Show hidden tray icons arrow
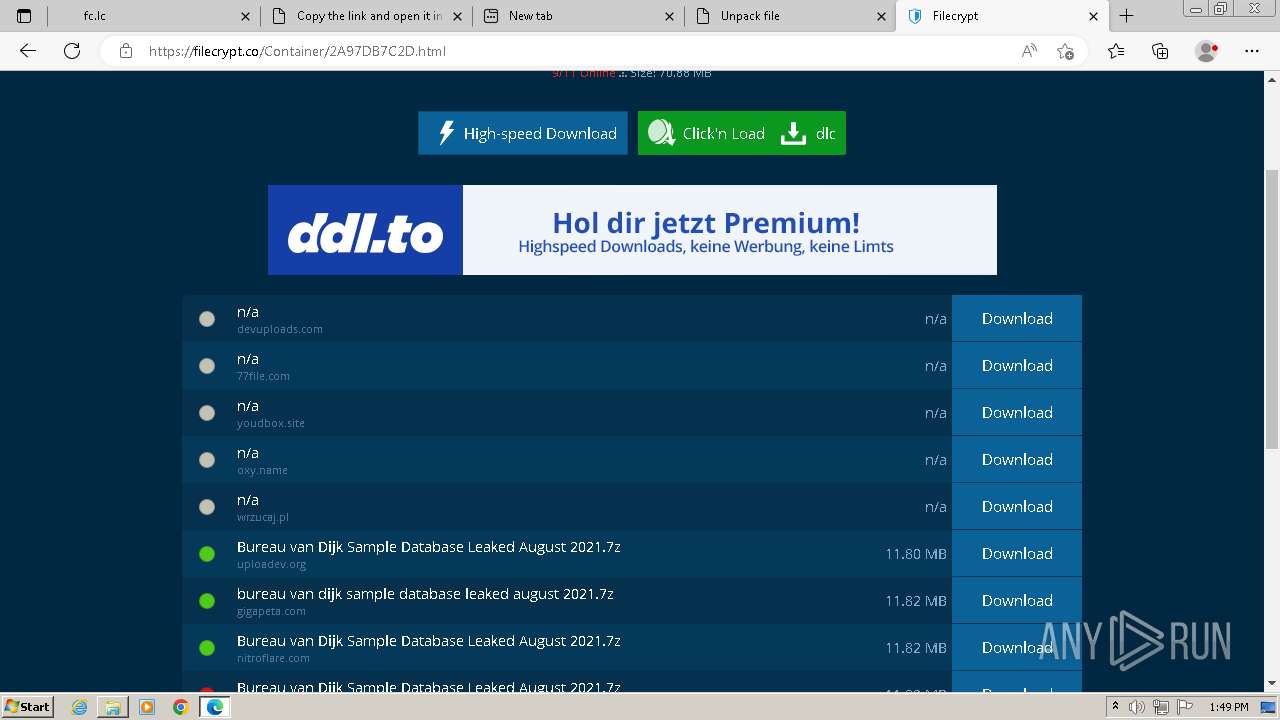The width and height of the screenshot is (1280, 720). click(1116, 707)
